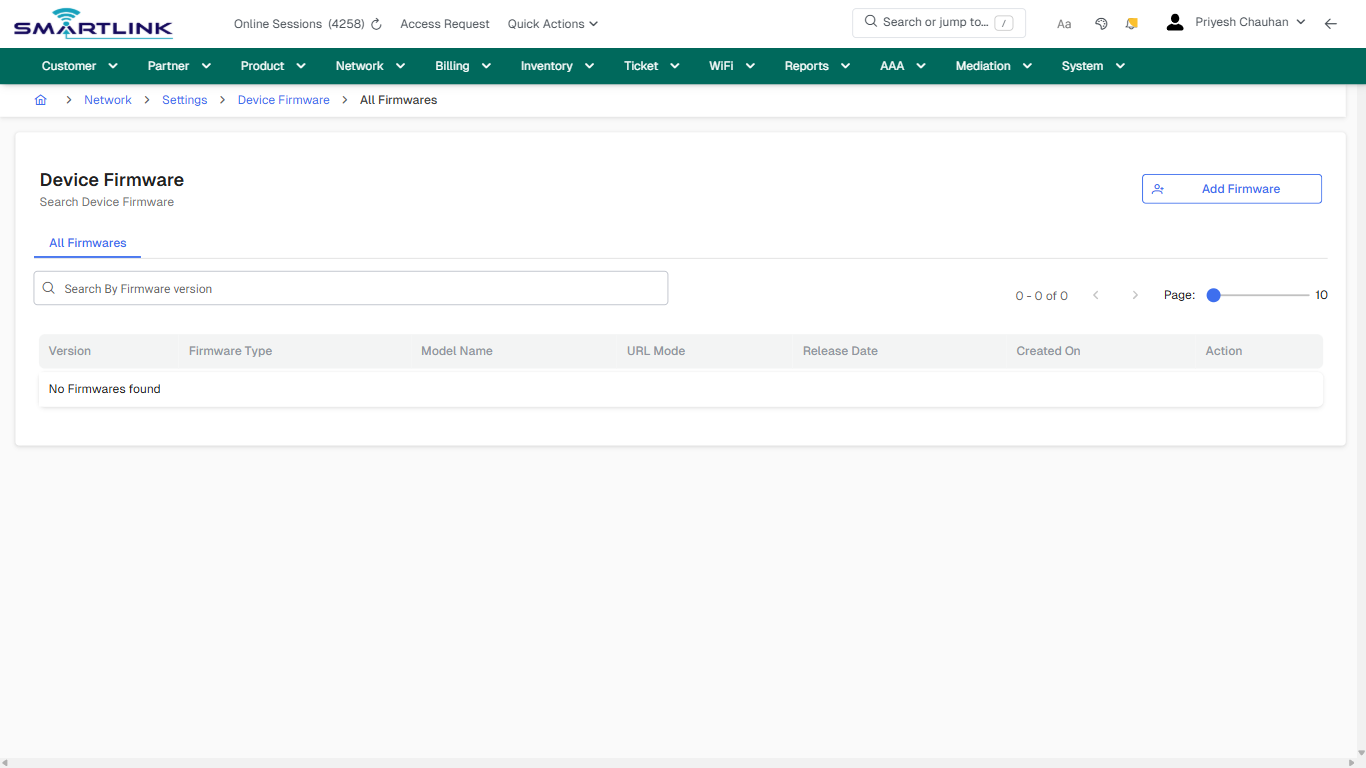Open the theme palette switcher
The image size is (1366, 768).
coord(1101,23)
